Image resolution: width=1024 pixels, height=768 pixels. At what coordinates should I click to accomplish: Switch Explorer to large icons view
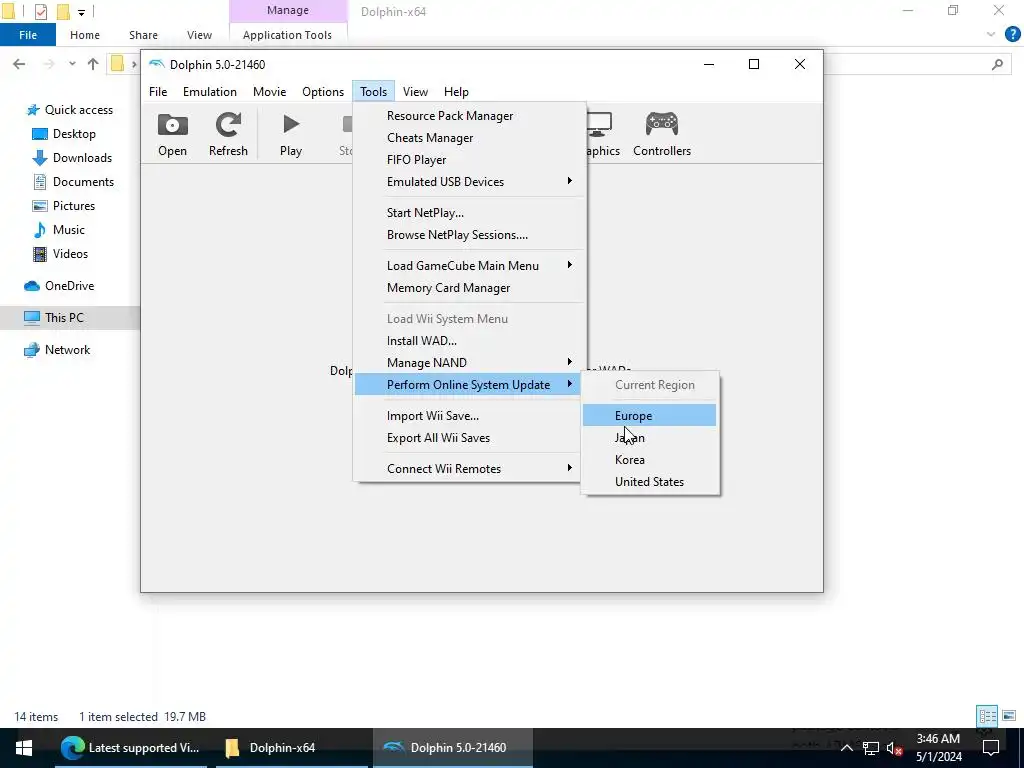click(x=1009, y=716)
